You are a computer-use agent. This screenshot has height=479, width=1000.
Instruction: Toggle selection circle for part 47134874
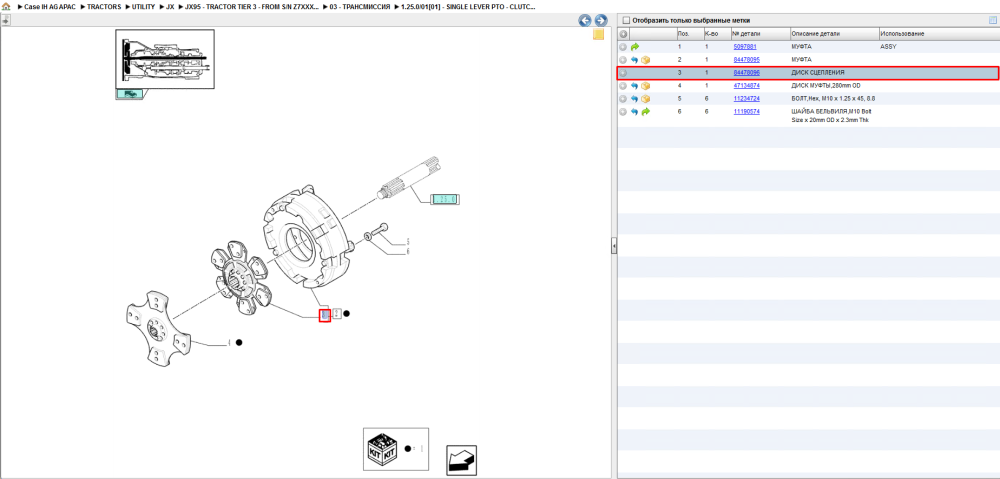coord(623,85)
